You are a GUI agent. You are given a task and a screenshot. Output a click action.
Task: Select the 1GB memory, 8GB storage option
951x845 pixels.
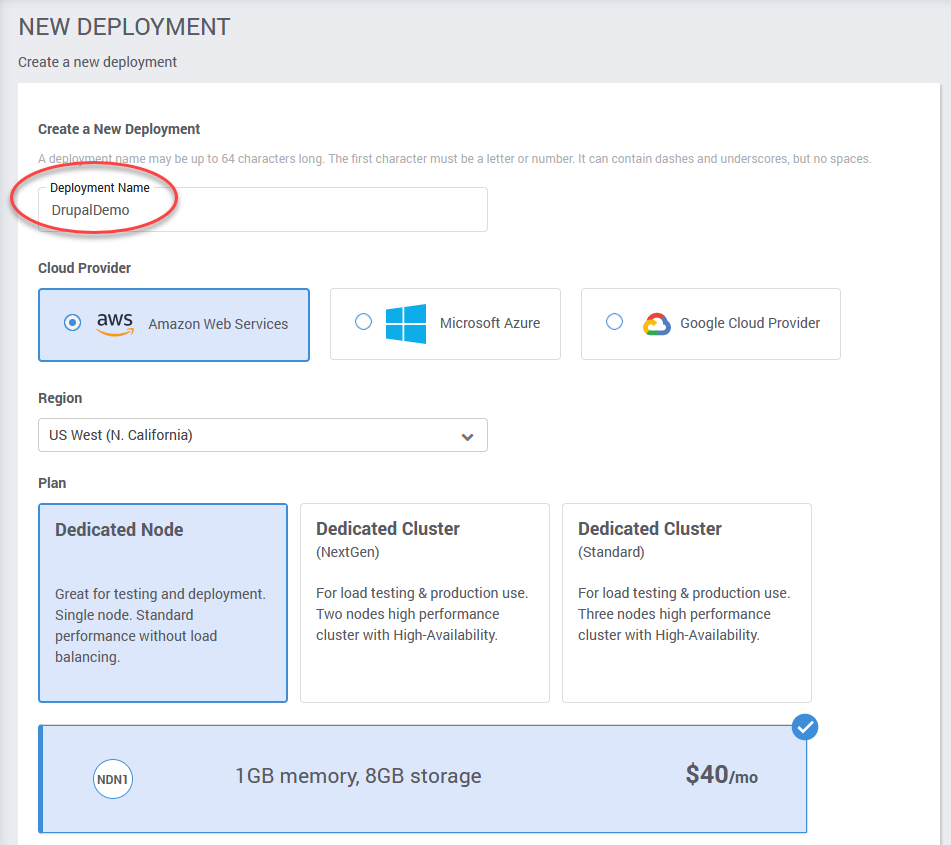(x=423, y=779)
